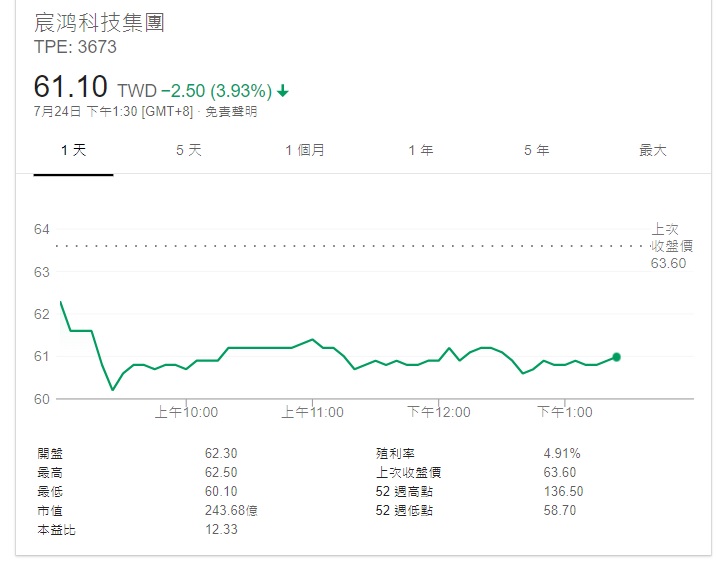Click the 最低 value 60.10
The image size is (716, 563).
221,492
